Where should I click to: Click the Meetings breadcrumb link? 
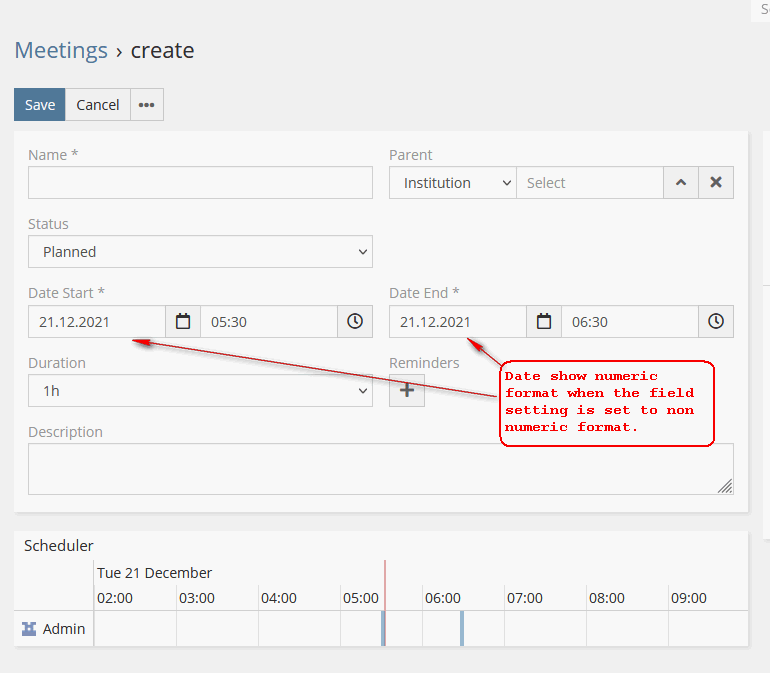coord(61,50)
